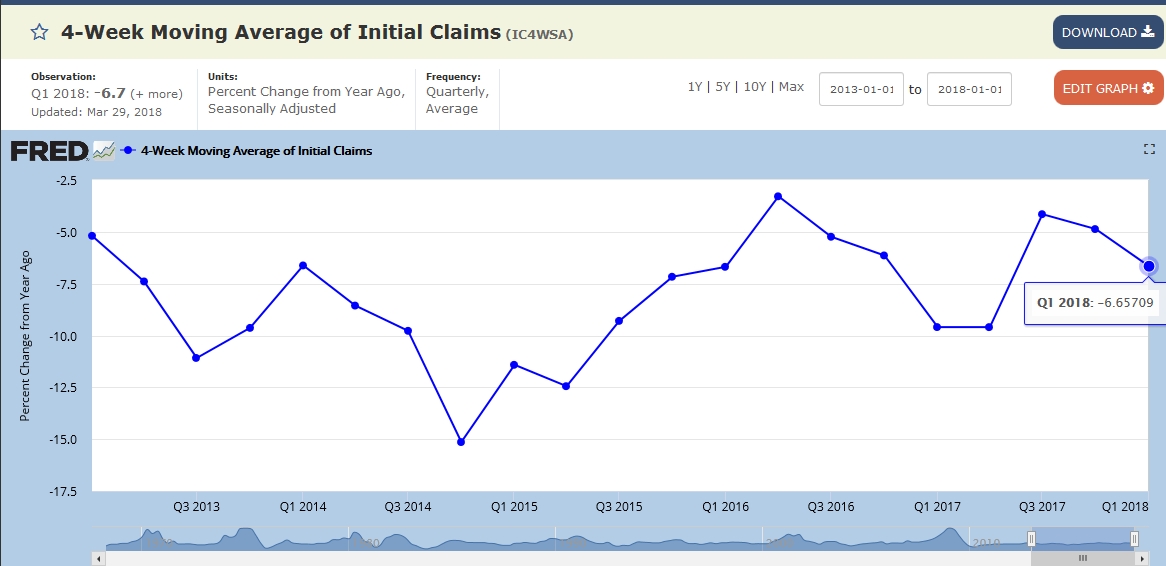Select the 1Y time range
This screenshot has width=1166, height=566.
tap(694, 87)
